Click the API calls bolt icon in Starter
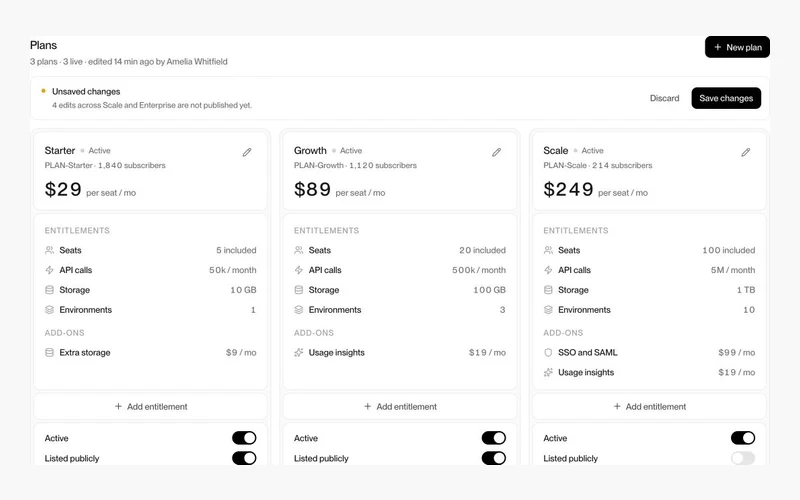 pyautogui.click(x=49, y=270)
